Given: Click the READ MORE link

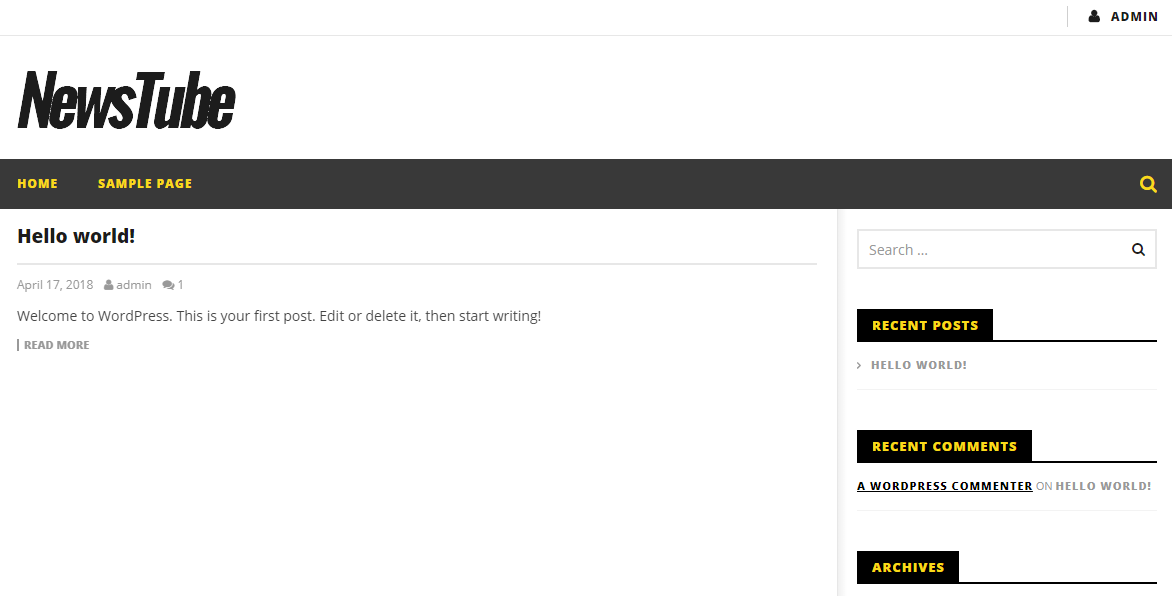Looking at the screenshot, I should pyautogui.click(x=57, y=345).
